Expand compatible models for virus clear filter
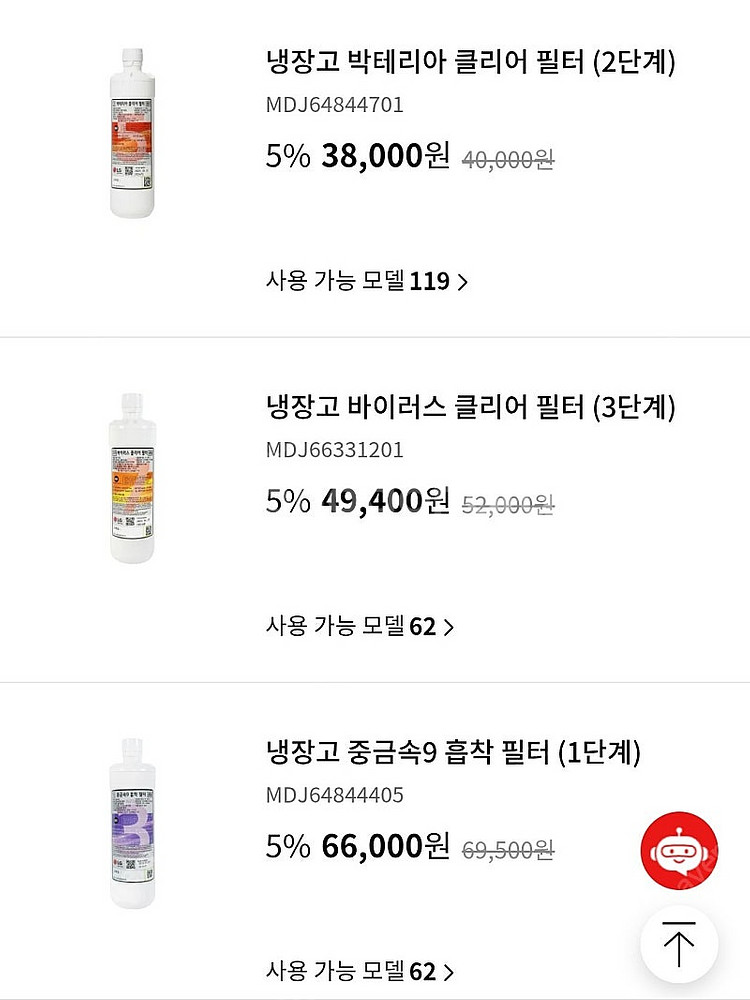The image size is (750, 1000). [x=448, y=627]
